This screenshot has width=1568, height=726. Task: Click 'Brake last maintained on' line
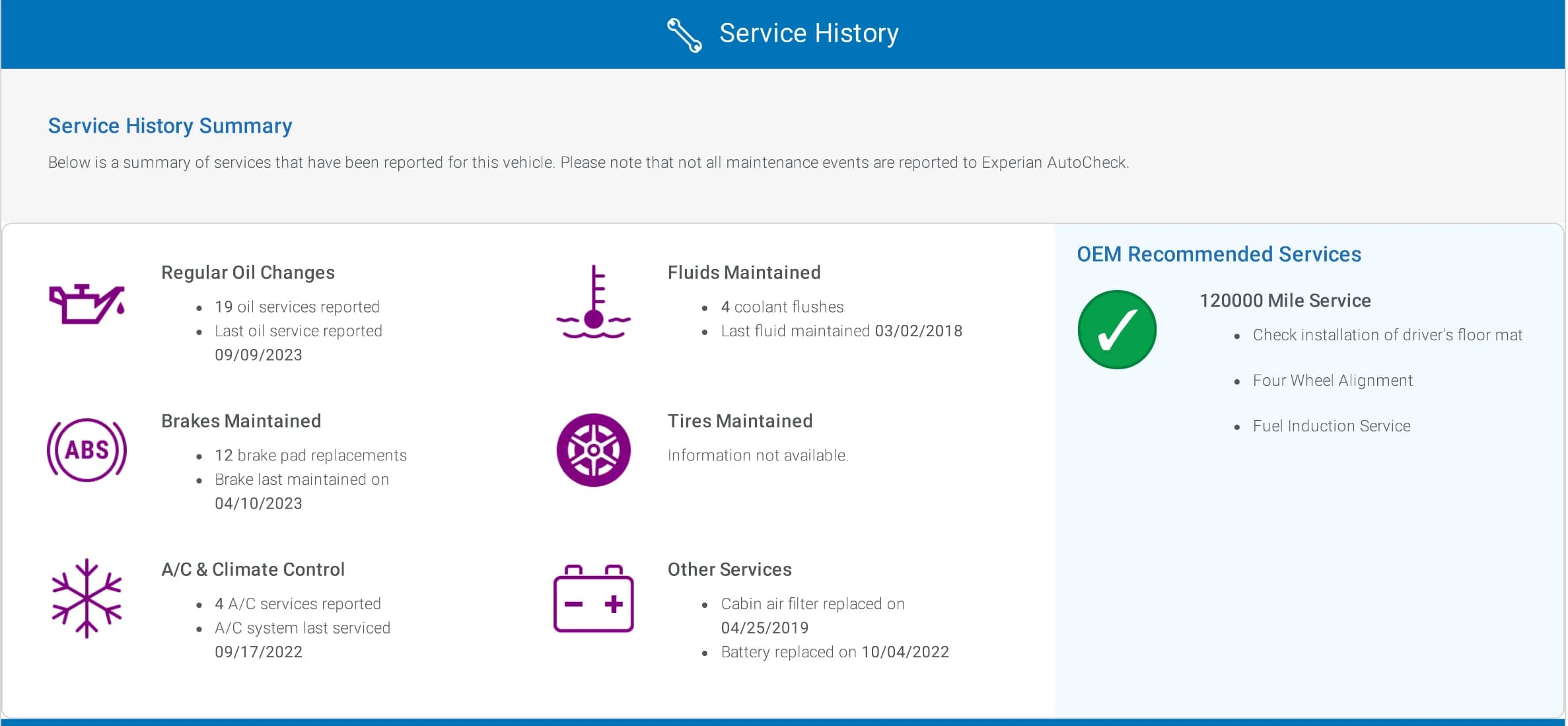pyautogui.click(x=301, y=480)
